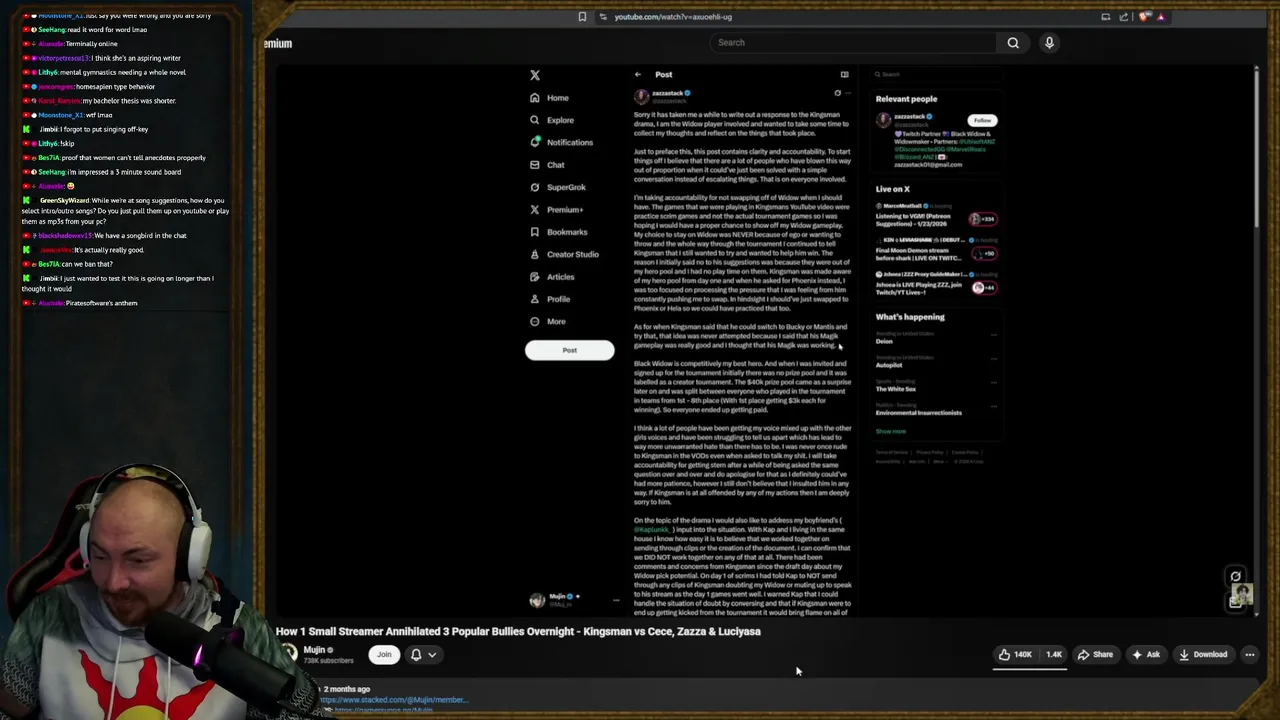Click the Live on X heading

click(893, 189)
